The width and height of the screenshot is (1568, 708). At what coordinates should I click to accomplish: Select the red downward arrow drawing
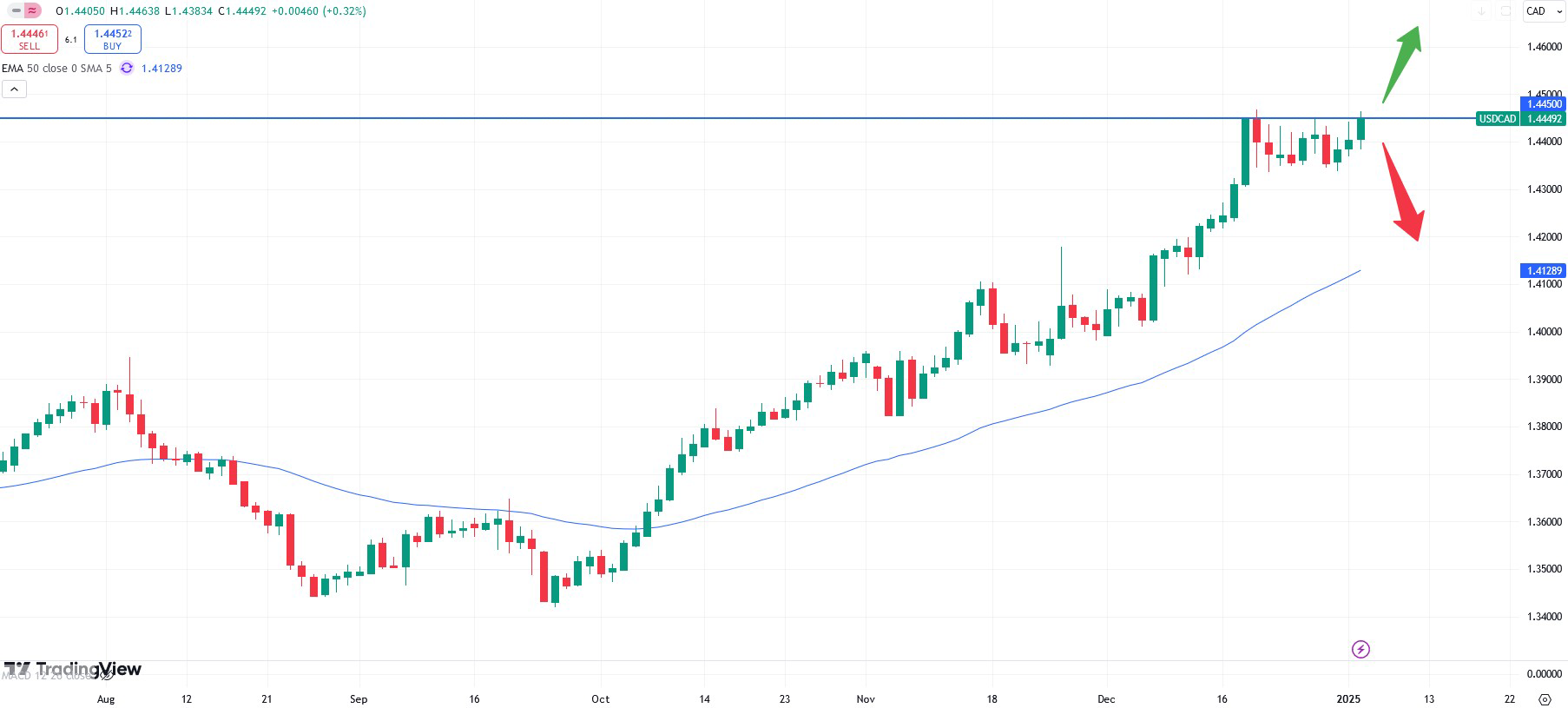click(1404, 195)
